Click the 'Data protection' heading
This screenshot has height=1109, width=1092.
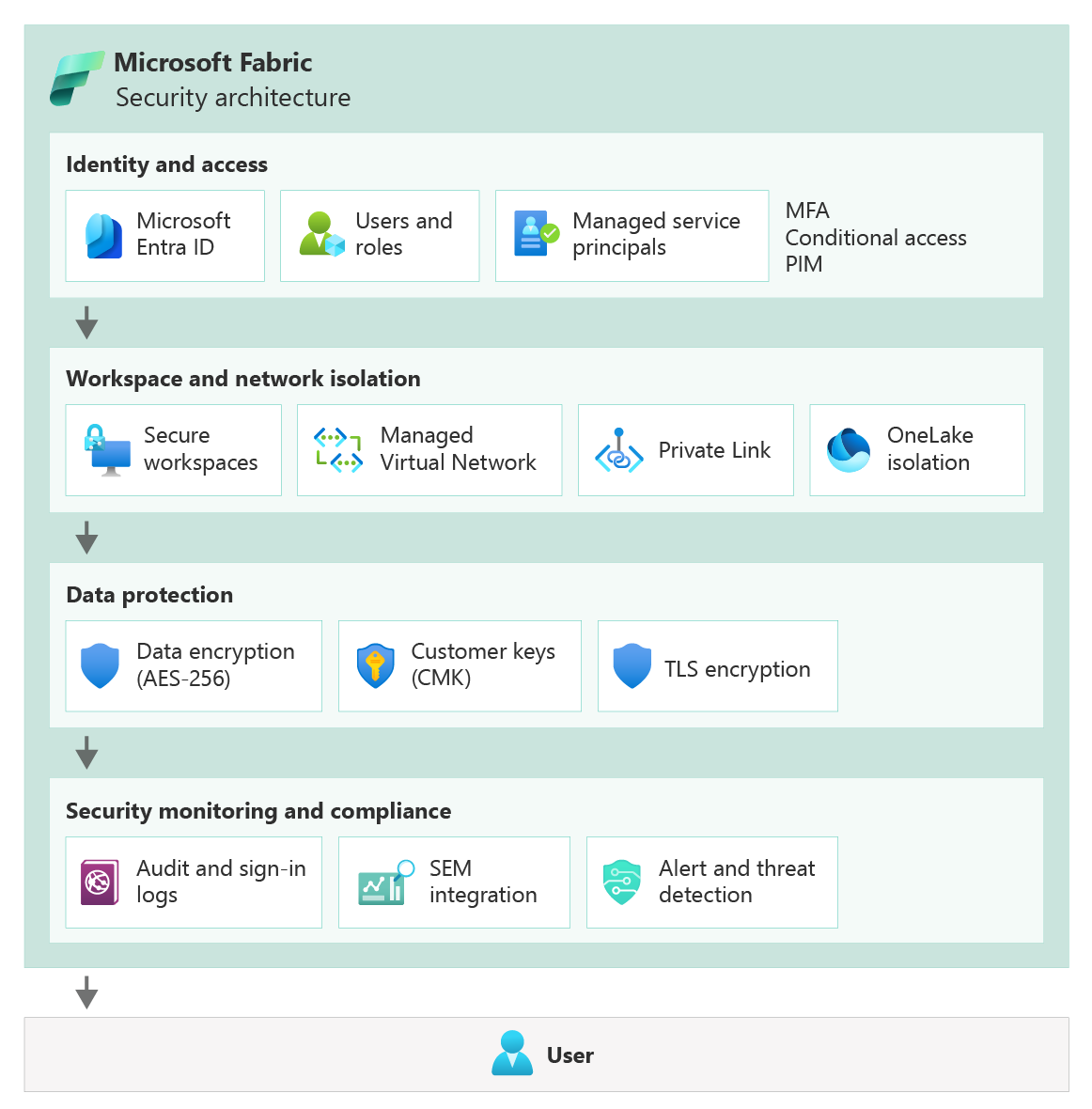149,595
